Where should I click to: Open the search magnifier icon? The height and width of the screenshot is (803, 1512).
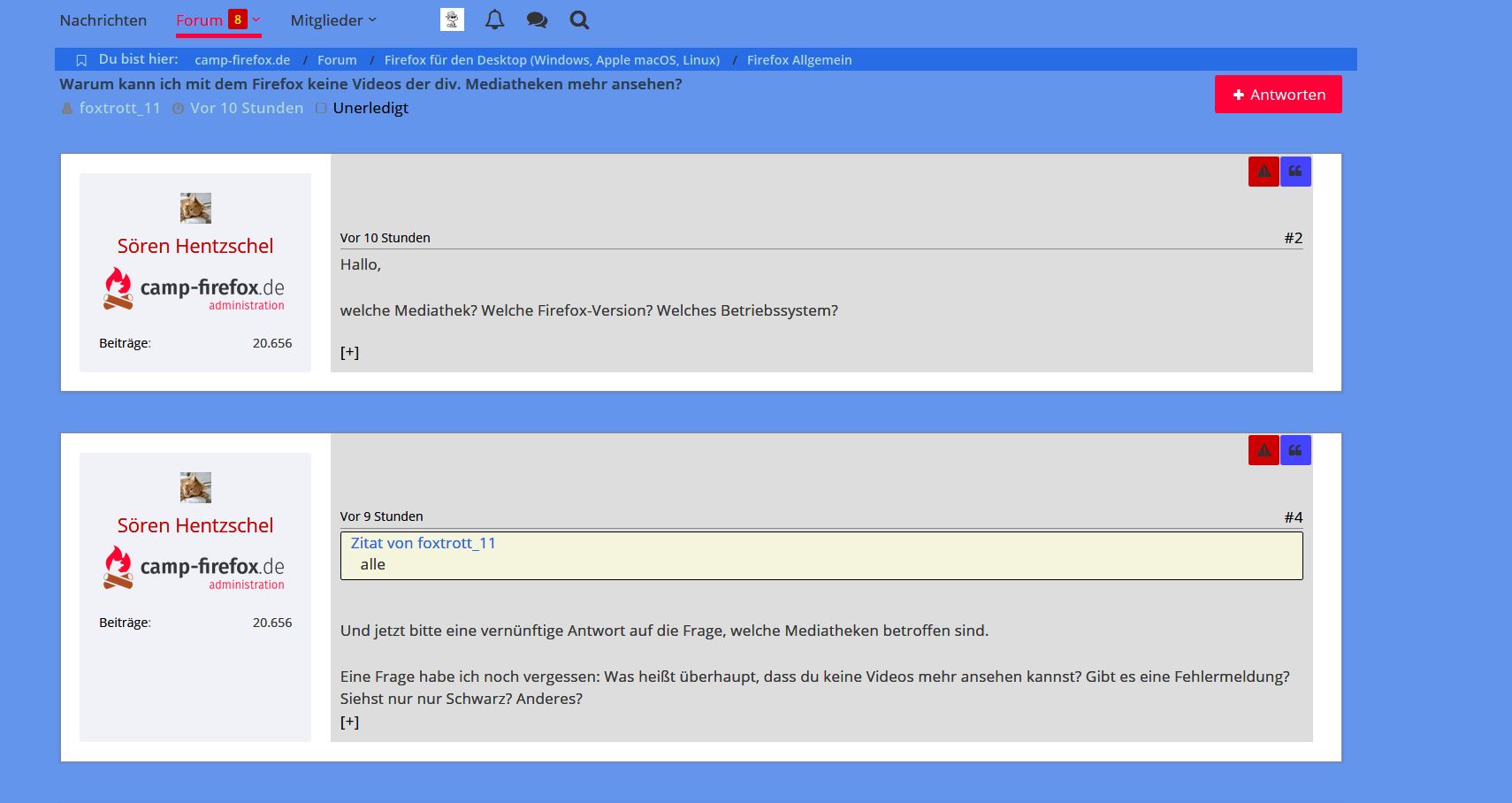tap(579, 19)
